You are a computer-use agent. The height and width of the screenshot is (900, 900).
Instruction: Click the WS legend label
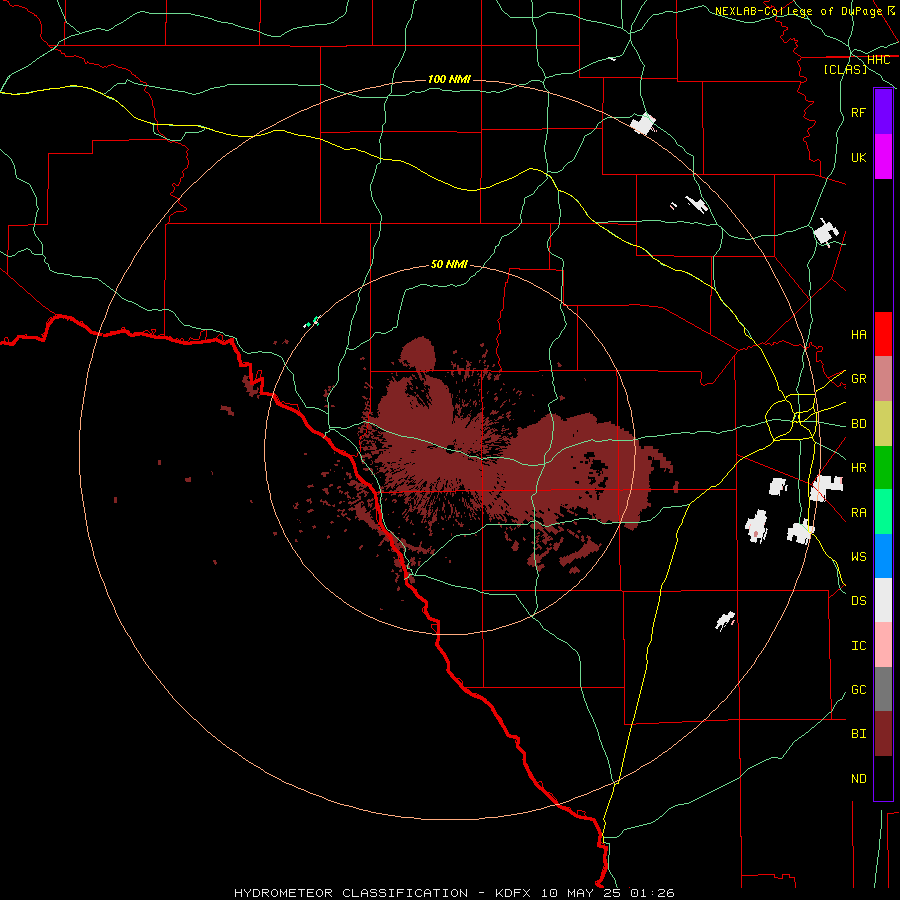[x=858, y=556]
